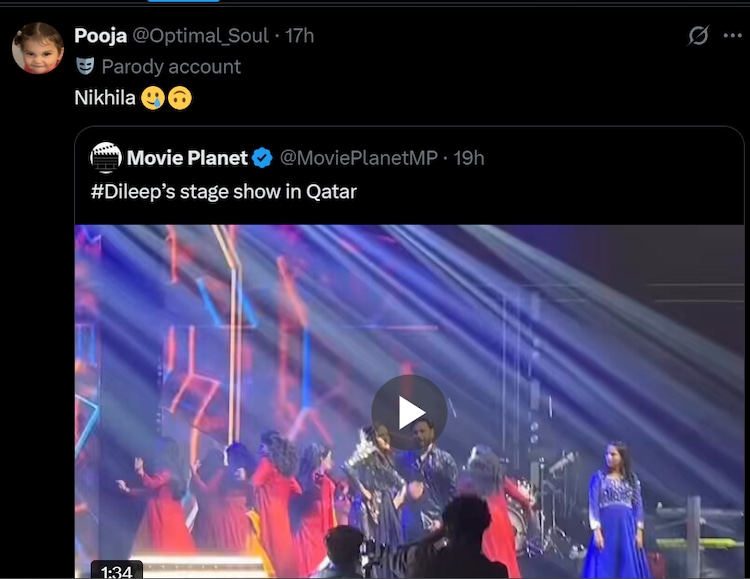750x579 pixels.
Task: Open the three-dot More options menu
Action: point(734,35)
